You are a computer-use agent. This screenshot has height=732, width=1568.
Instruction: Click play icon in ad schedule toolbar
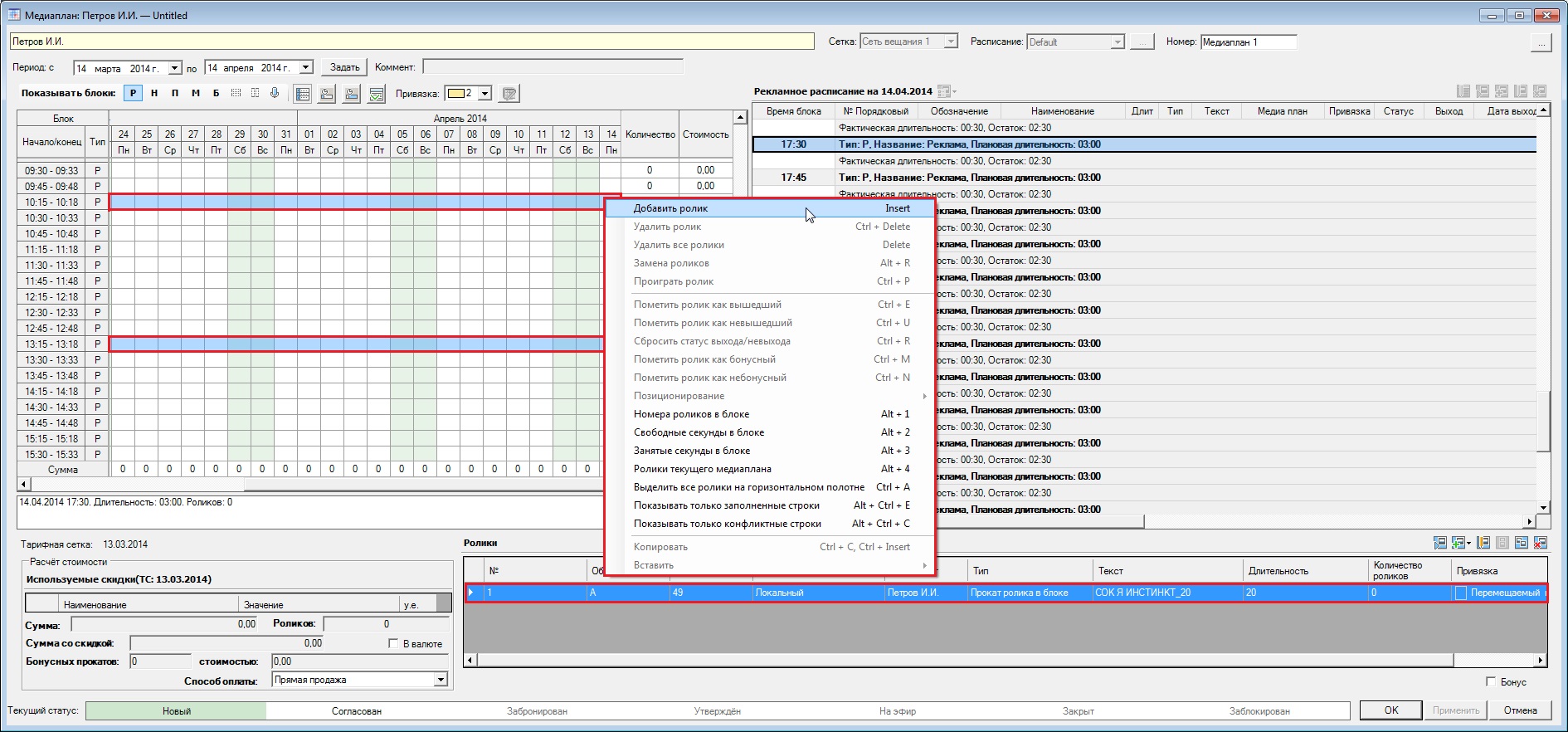pyautogui.click(x=1483, y=91)
